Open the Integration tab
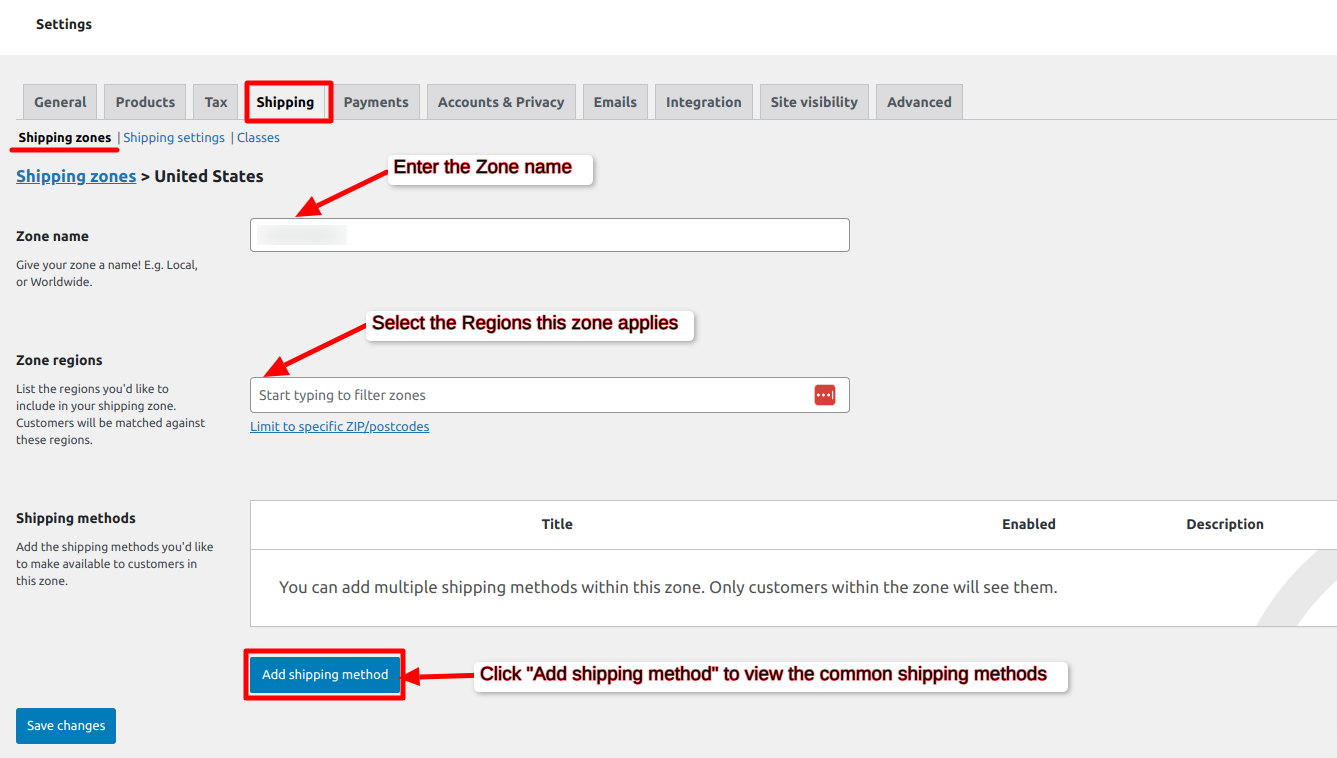Screen dimensions: 1337x758 (703, 101)
